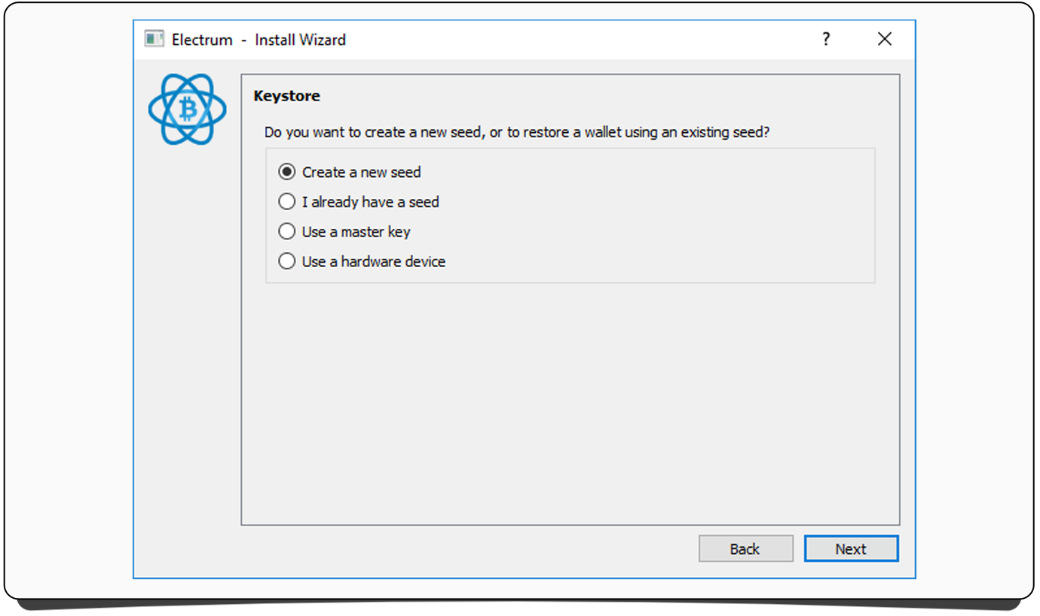Click the seed question prompt text

[x=516, y=132]
